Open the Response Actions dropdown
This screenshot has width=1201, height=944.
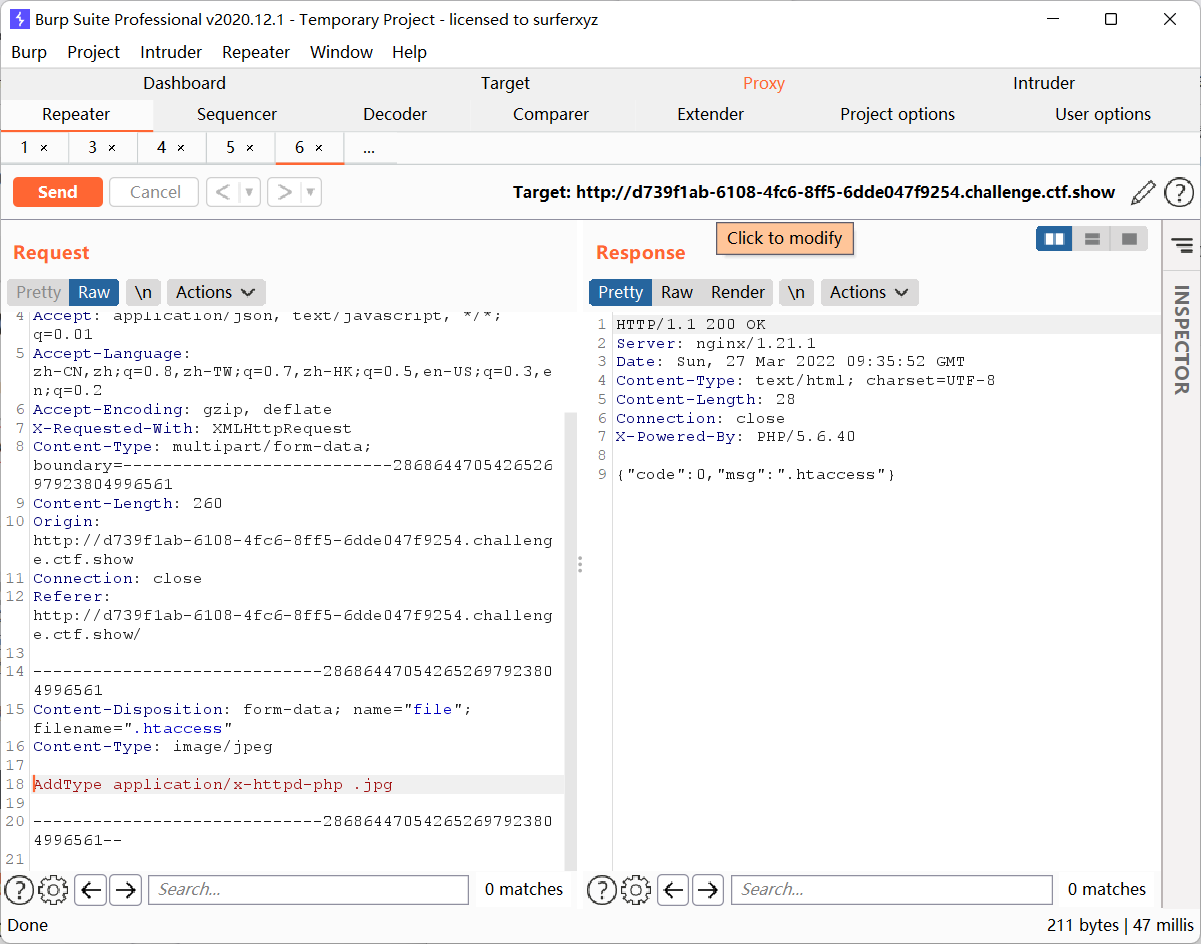pyautogui.click(x=869, y=292)
